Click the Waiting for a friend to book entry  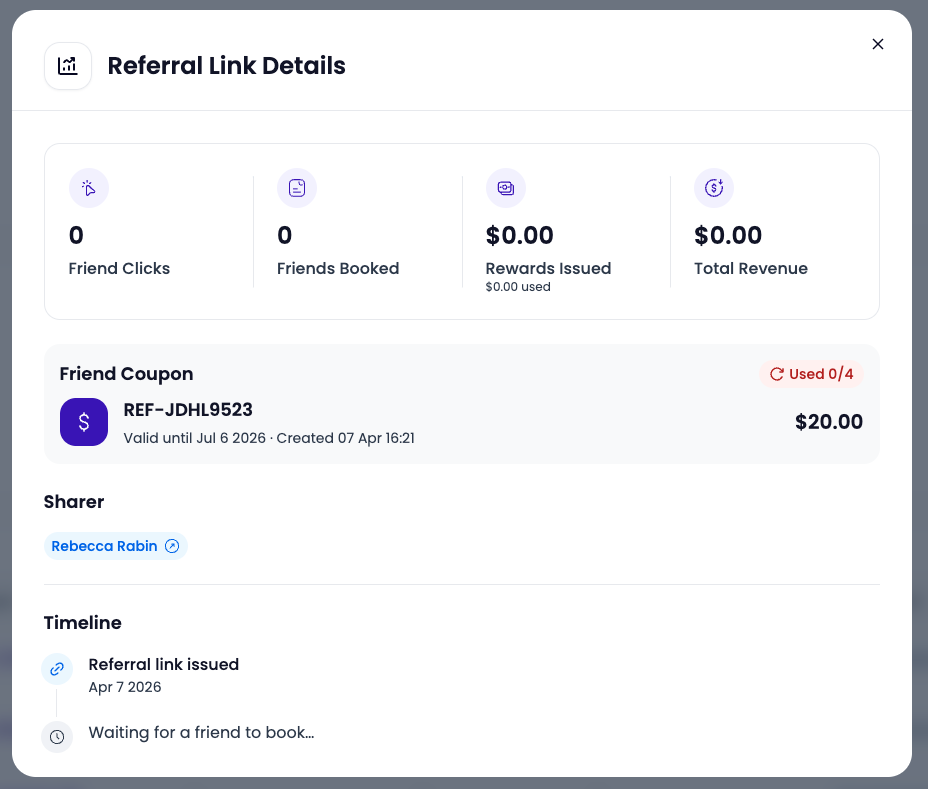[x=201, y=733]
